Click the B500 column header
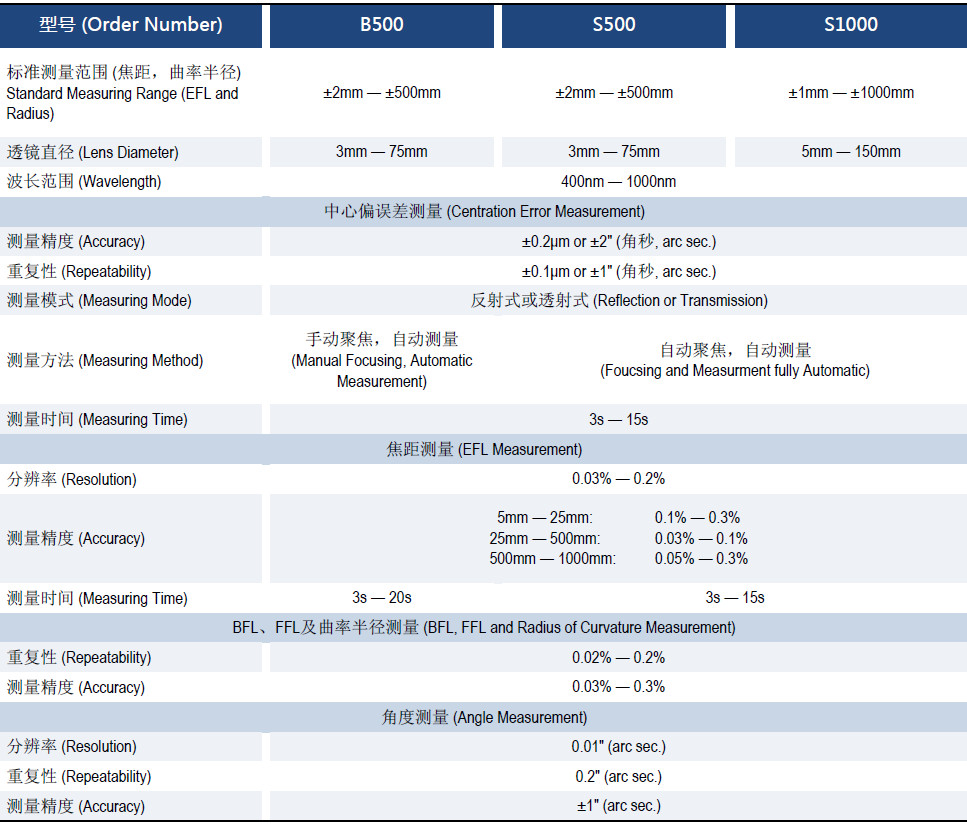This screenshot has width=967, height=824. (x=381, y=25)
